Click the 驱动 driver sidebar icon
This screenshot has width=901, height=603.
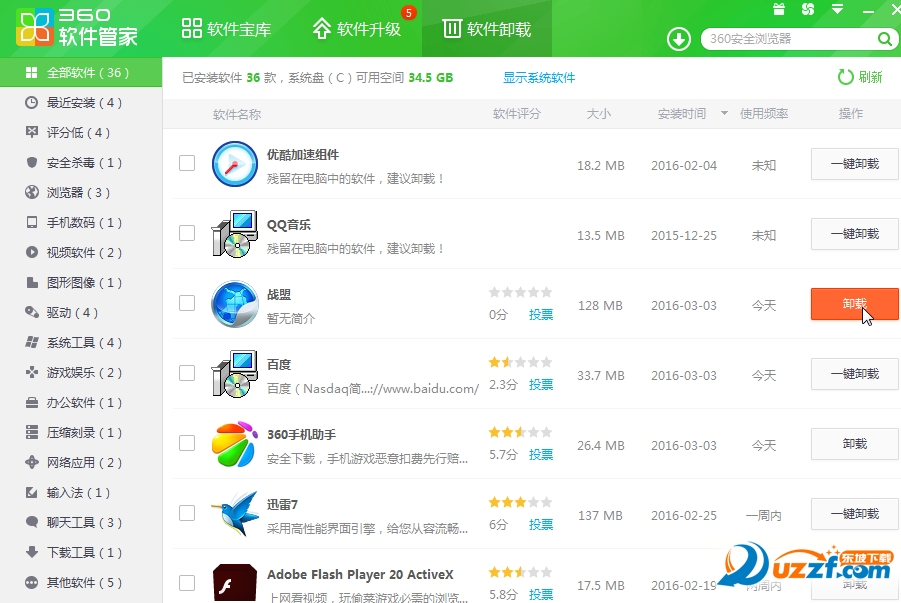[32, 312]
